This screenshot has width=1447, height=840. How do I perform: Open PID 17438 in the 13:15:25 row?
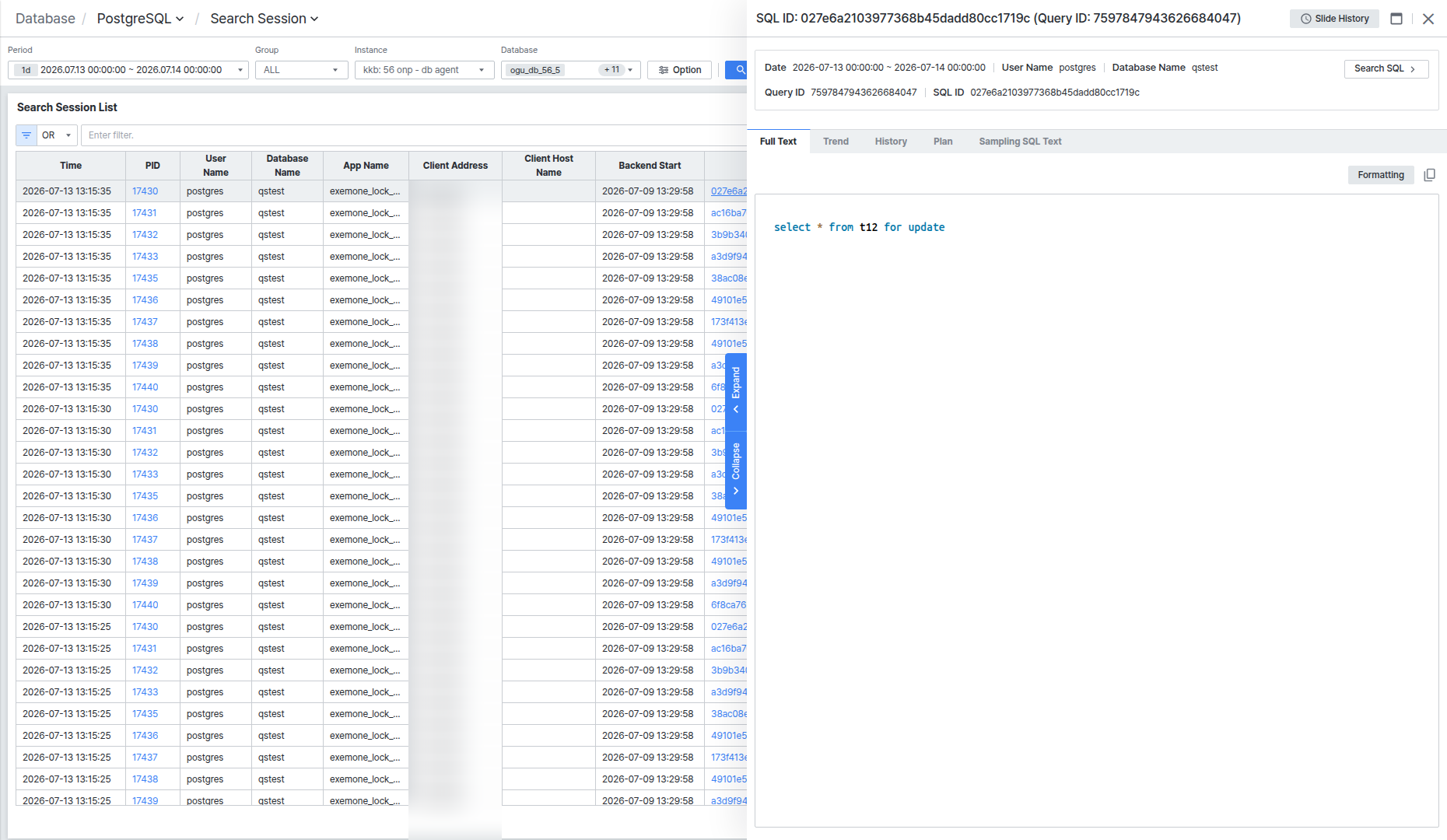click(145, 779)
